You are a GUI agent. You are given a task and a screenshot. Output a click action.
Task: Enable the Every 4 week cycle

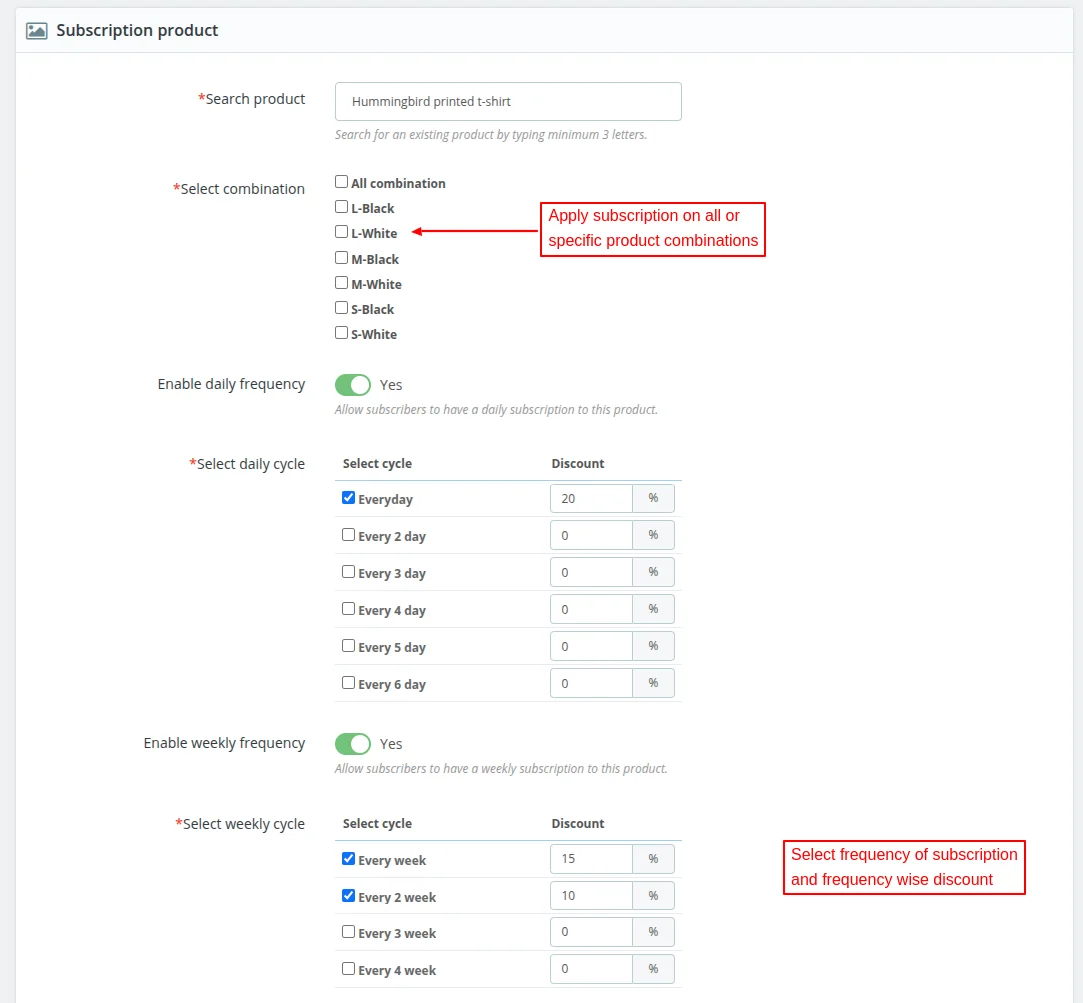pos(349,969)
